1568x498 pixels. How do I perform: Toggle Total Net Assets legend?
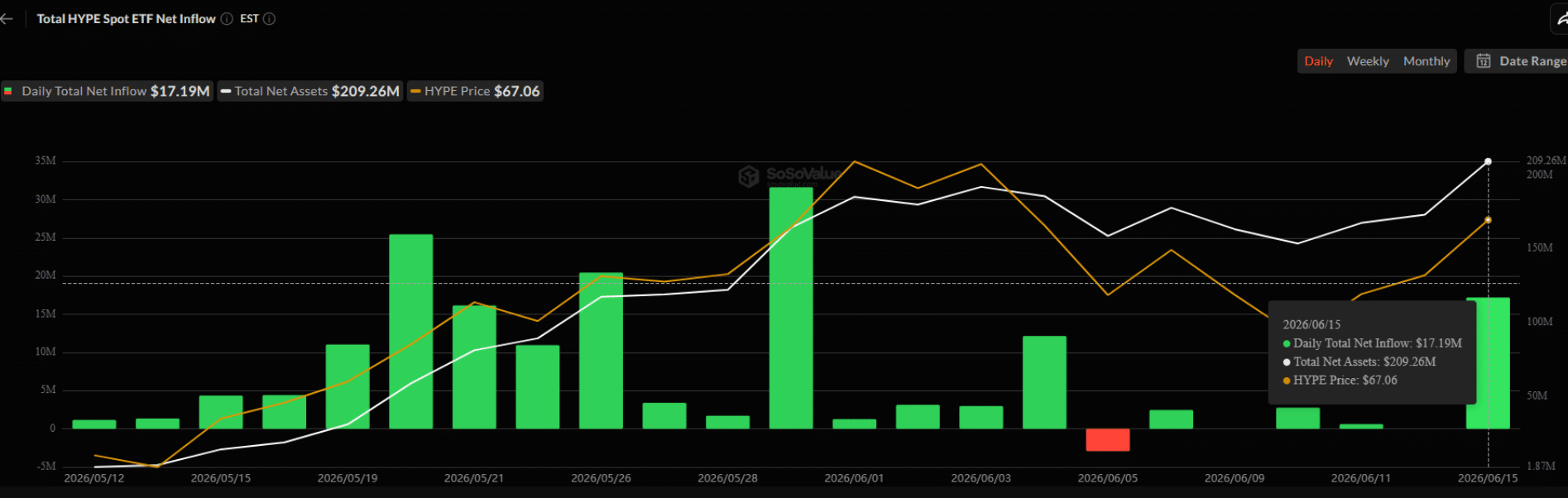pos(310,91)
